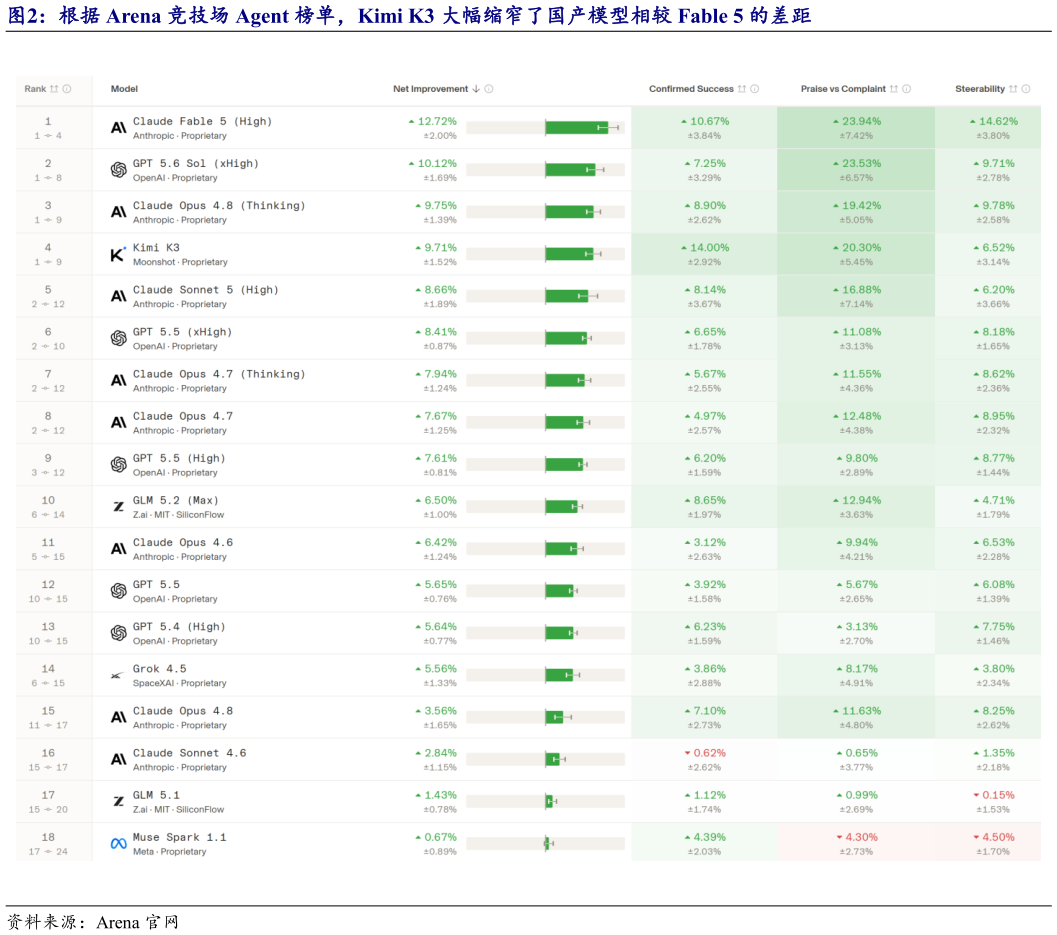
Task: Click Anthropic logo beside Claude Opus 4.6
Action: coord(119,549)
